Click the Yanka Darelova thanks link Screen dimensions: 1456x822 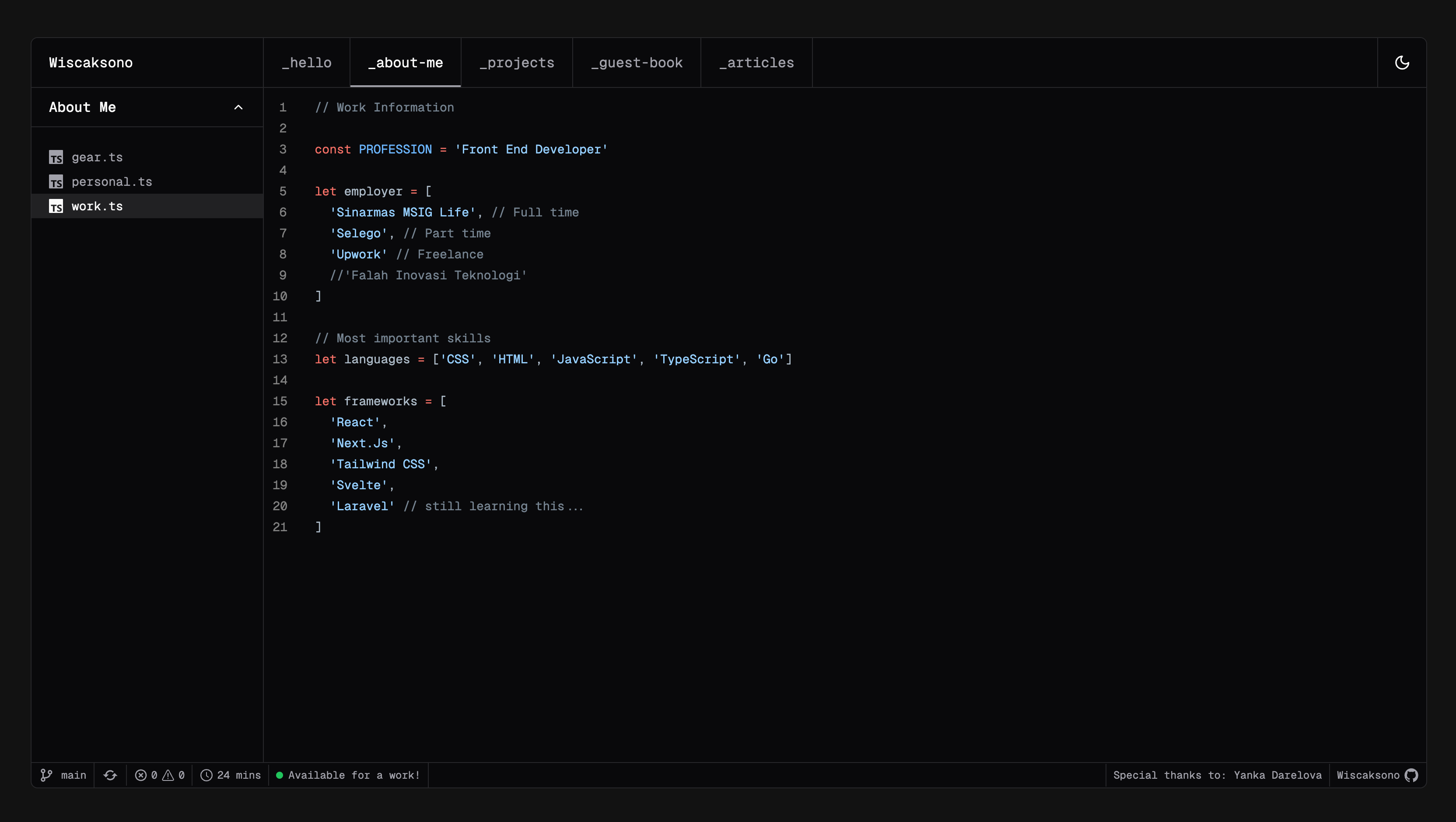pyautogui.click(x=1277, y=775)
